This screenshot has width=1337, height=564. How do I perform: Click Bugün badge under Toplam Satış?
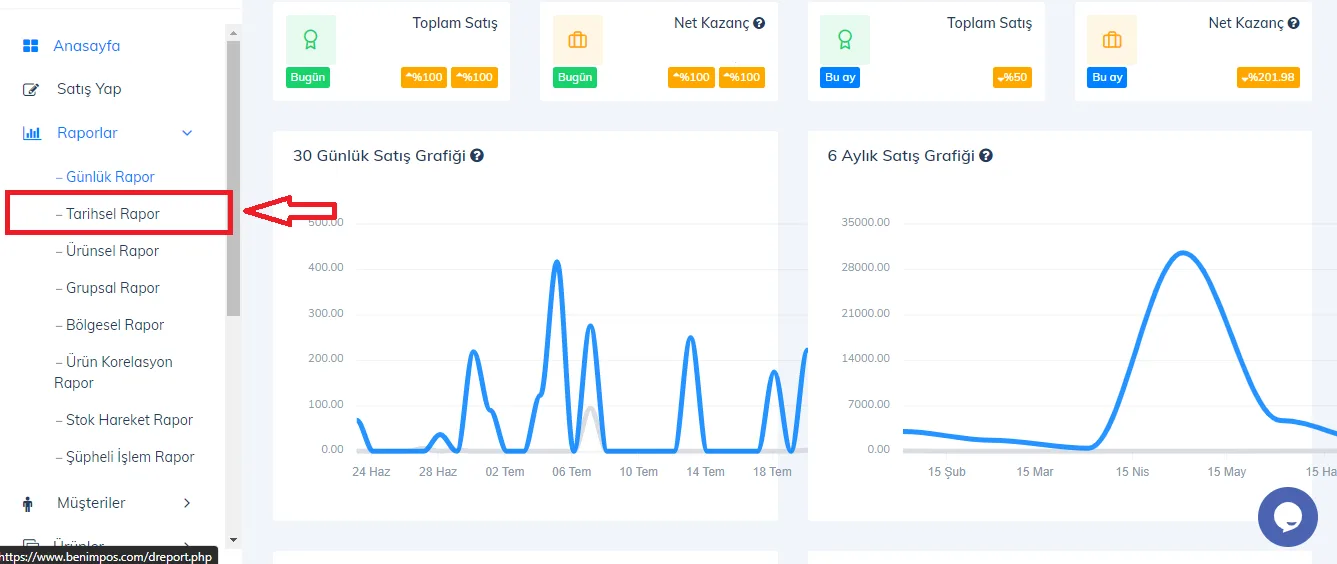[x=308, y=77]
